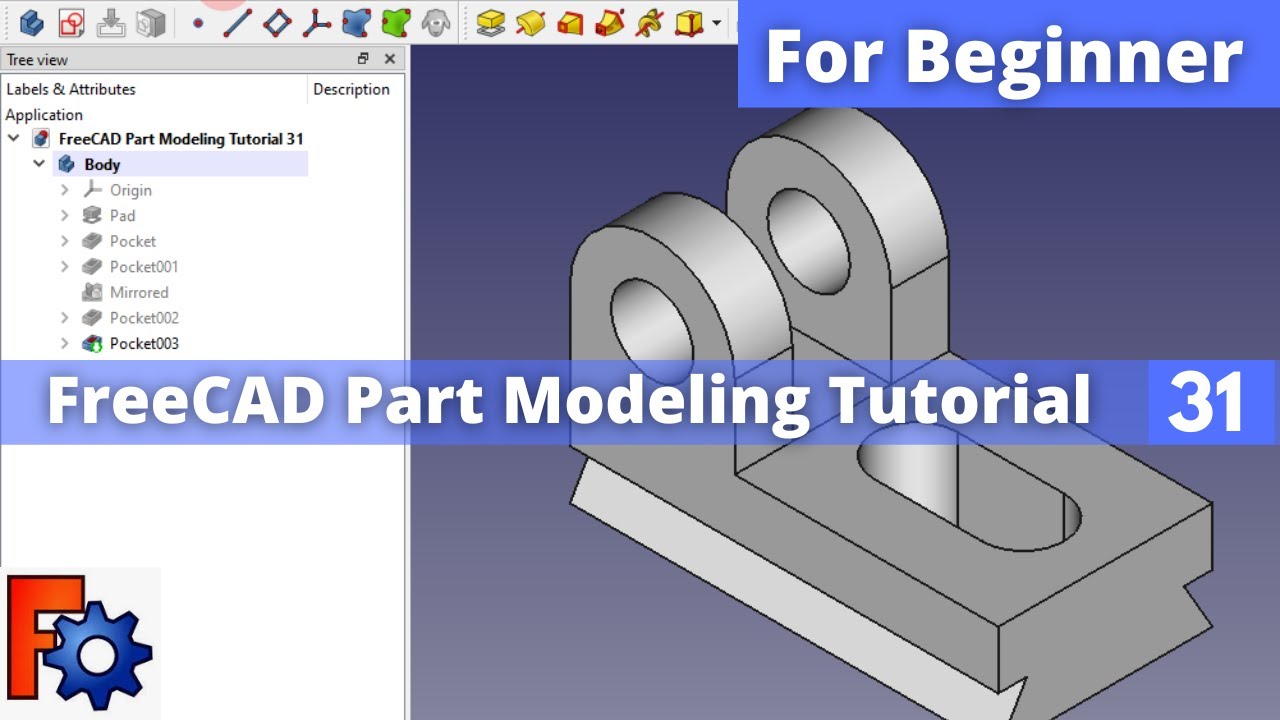This screenshot has width=1280, height=720.
Task: Click the Create sketch toolbar icon
Action: coord(71,21)
